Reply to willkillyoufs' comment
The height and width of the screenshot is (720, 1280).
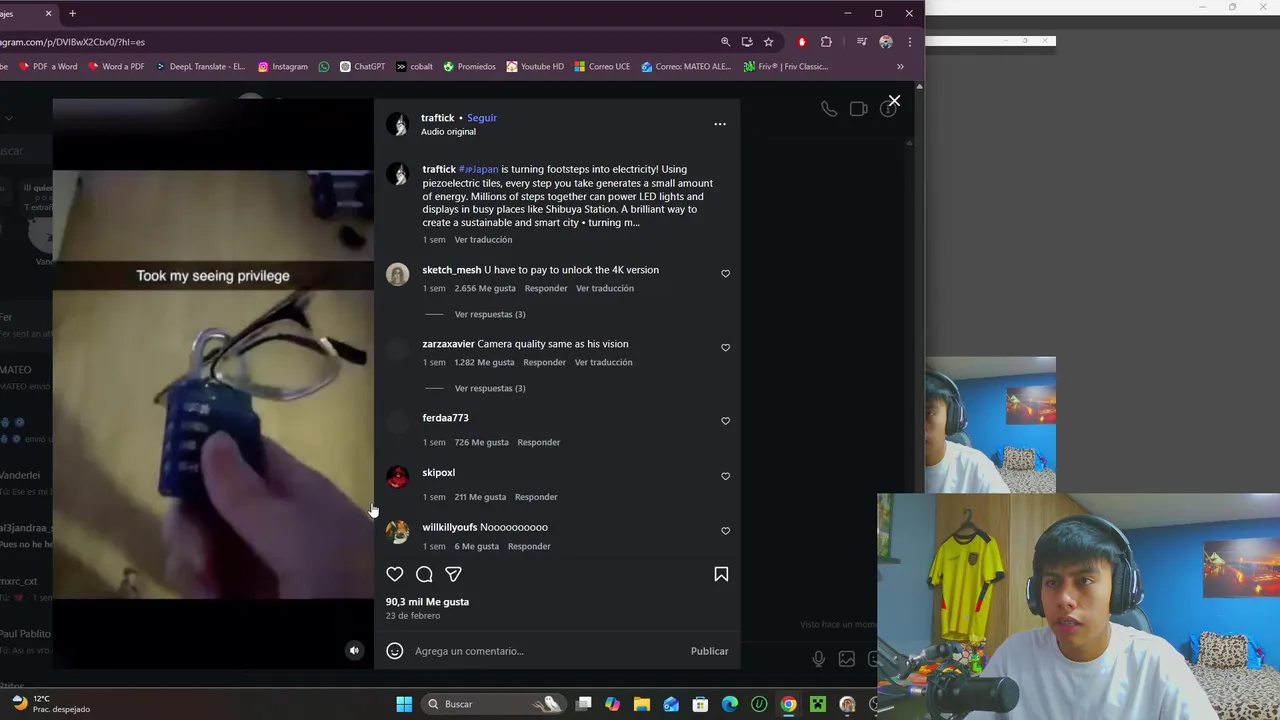(529, 546)
